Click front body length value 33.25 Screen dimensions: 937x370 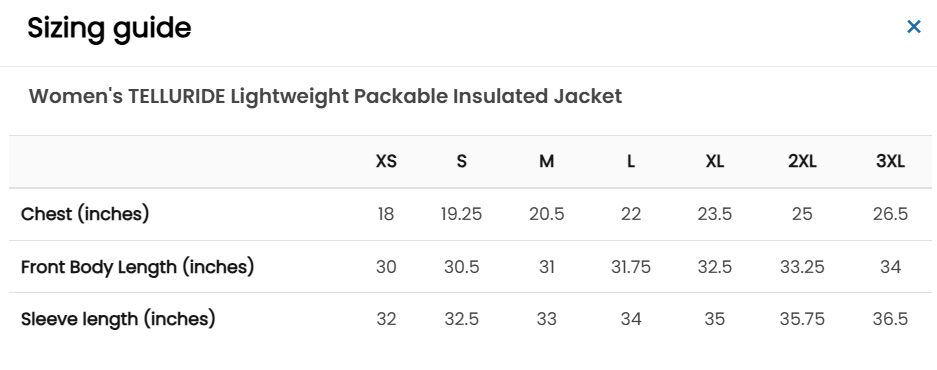[x=802, y=267]
